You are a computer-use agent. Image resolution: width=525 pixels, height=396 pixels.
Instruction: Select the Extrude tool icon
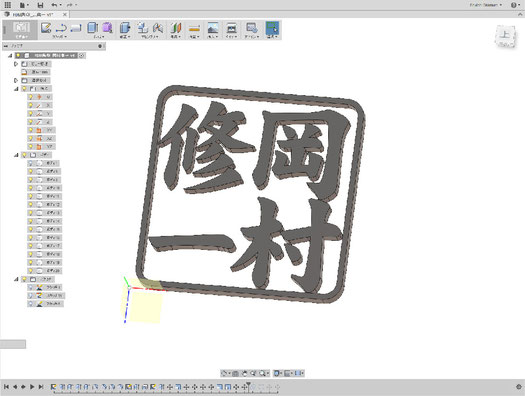point(92,28)
